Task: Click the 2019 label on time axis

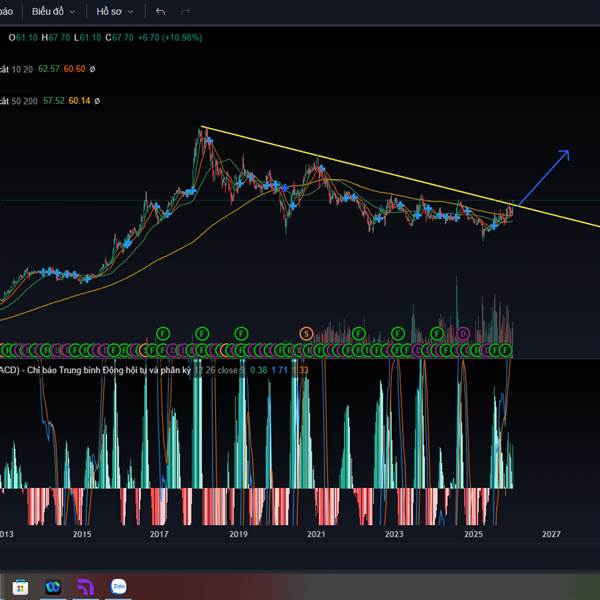Action: [238, 534]
